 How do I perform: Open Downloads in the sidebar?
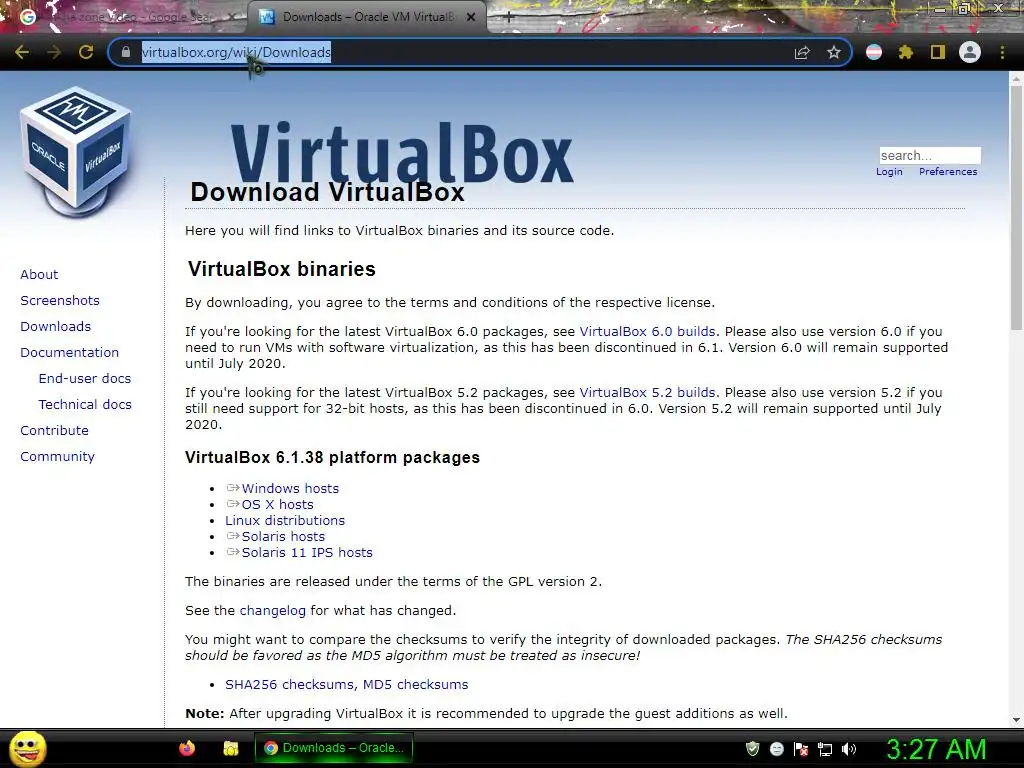[x=56, y=327]
